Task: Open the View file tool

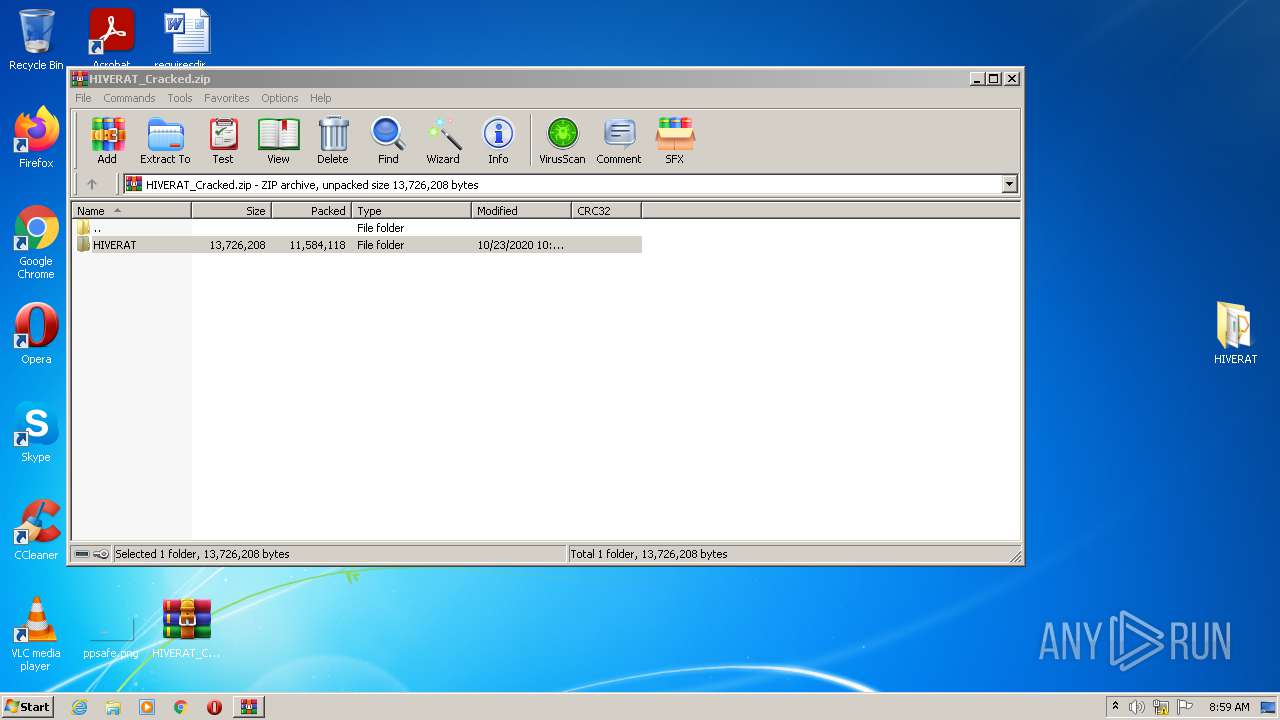Action: (278, 141)
